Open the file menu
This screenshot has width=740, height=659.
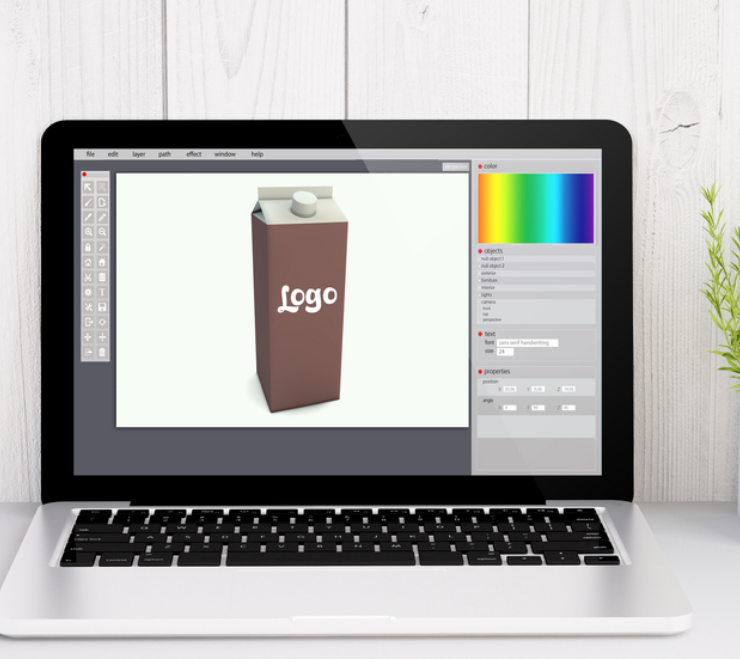90,154
